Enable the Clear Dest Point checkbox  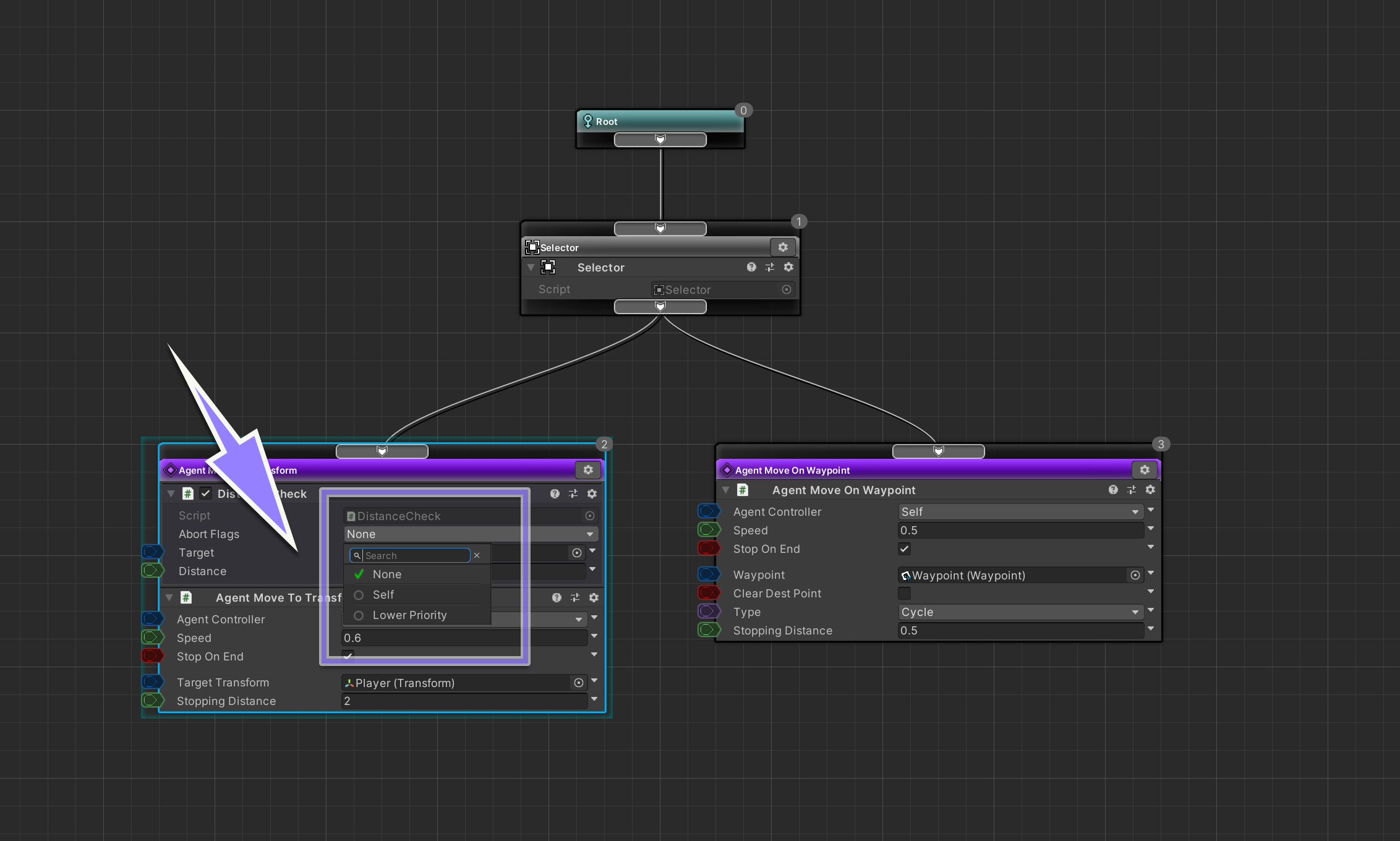[904, 594]
